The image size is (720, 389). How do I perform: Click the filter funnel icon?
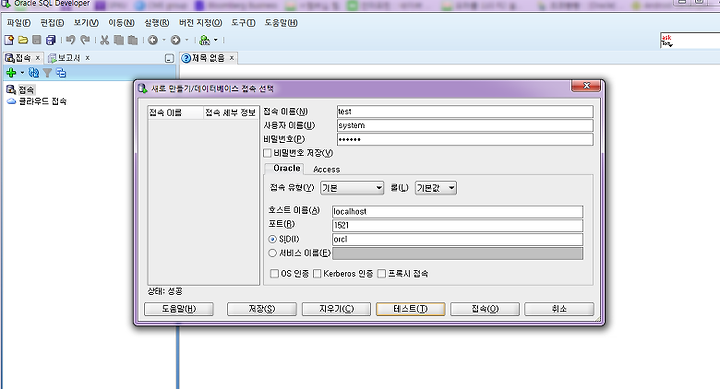pyautogui.click(x=47, y=72)
